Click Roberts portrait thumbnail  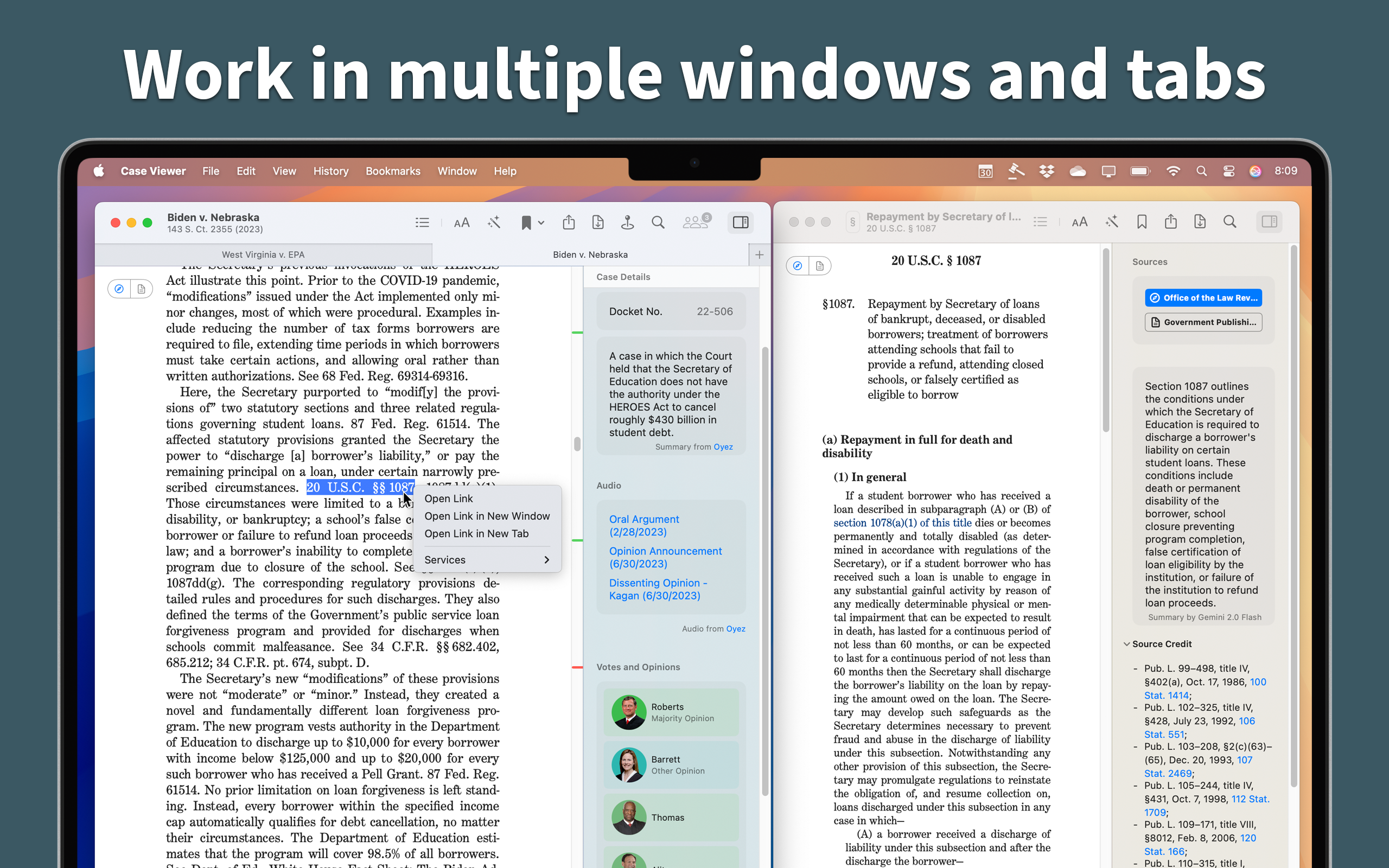628,712
